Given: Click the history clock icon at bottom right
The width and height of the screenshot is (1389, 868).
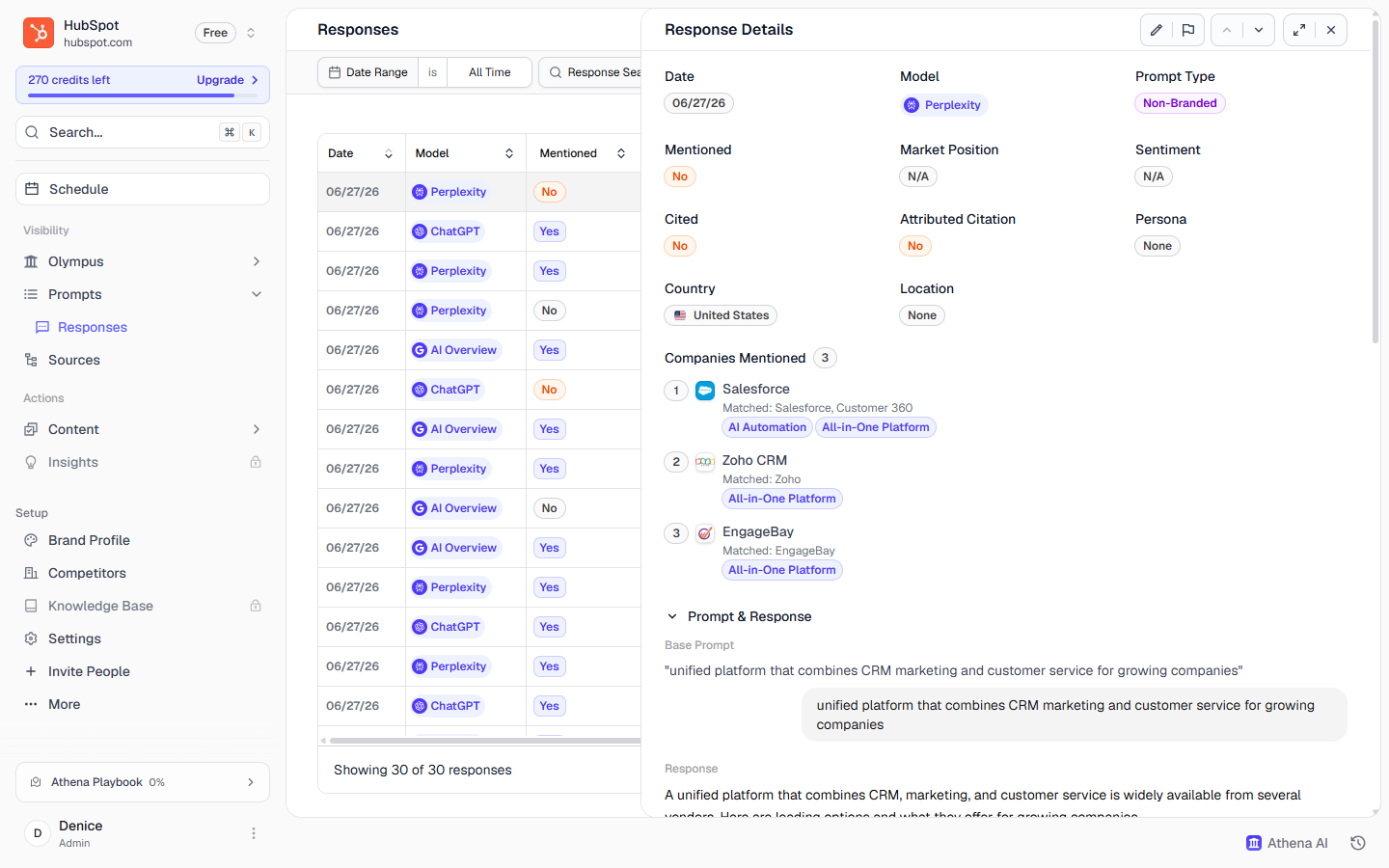Looking at the screenshot, I should pos(1358,843).
